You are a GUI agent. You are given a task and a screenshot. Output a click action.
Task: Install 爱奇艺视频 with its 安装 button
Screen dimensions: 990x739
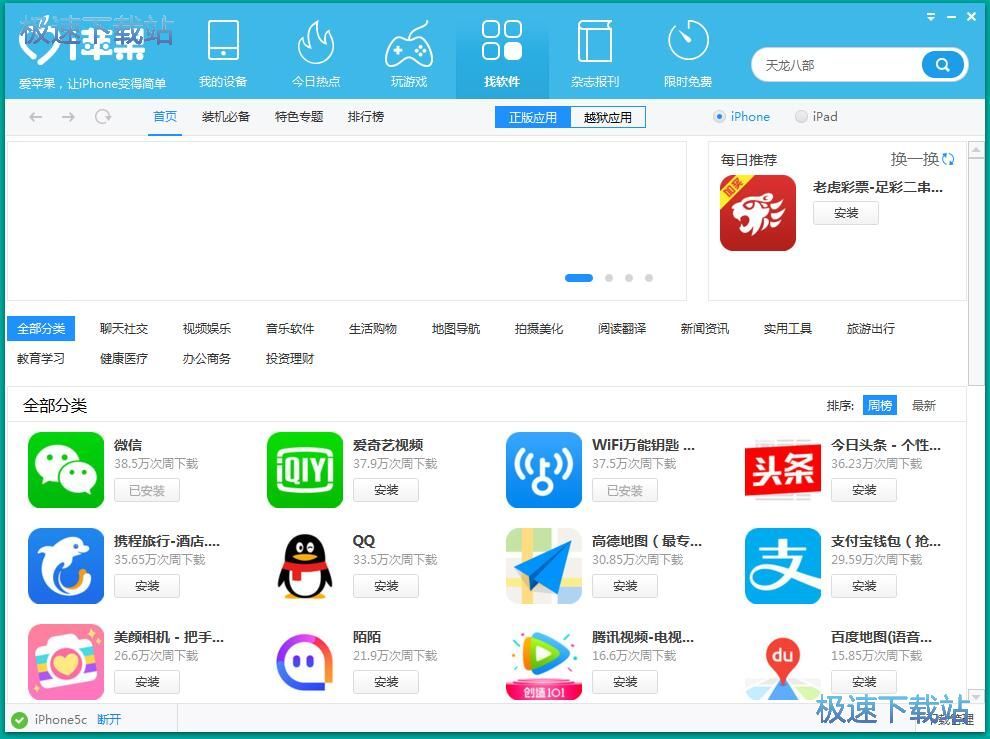click(386, 490)
